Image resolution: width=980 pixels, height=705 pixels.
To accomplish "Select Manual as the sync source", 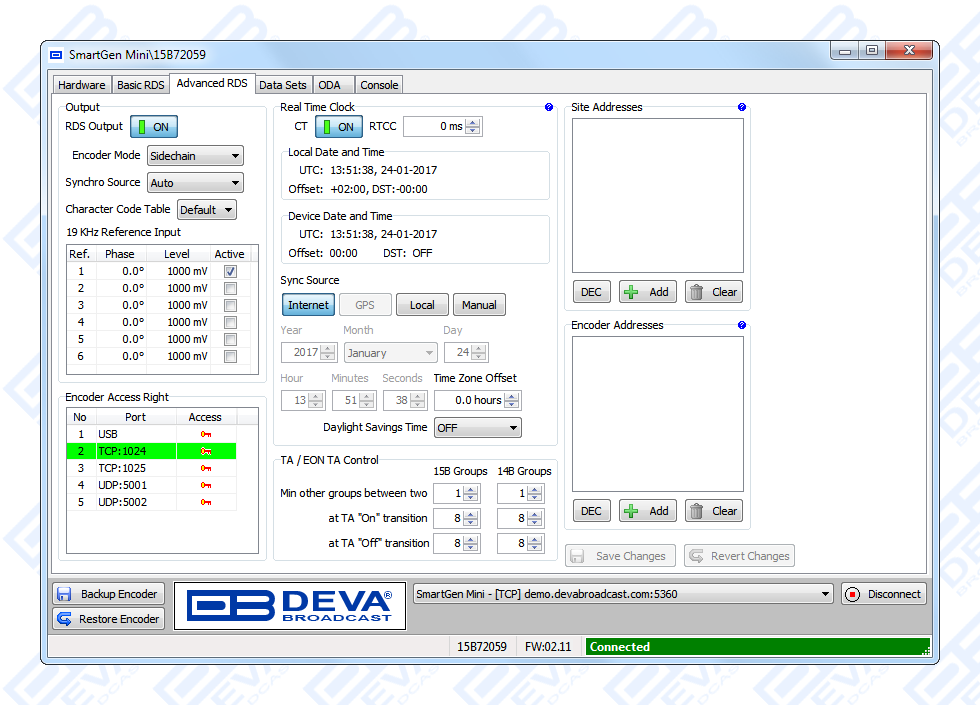I will coord(479,305).
